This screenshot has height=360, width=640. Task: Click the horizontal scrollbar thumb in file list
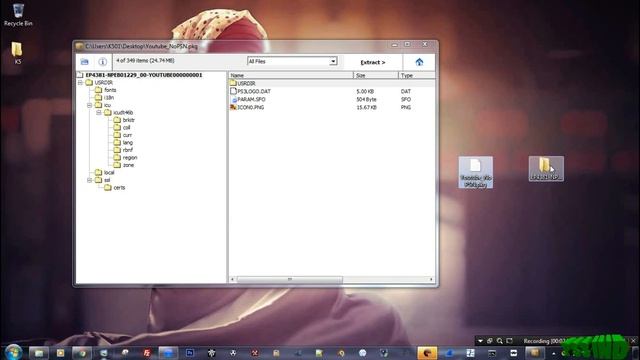click(290, 280)
